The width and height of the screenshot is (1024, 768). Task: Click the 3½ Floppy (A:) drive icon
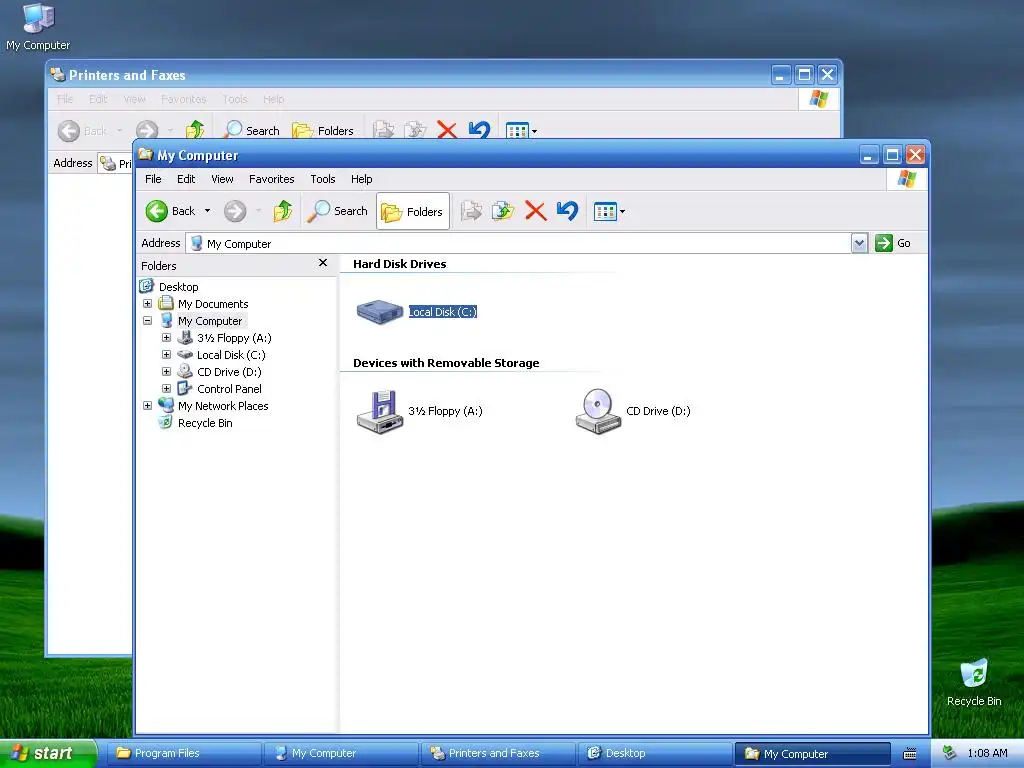(379, 411)
